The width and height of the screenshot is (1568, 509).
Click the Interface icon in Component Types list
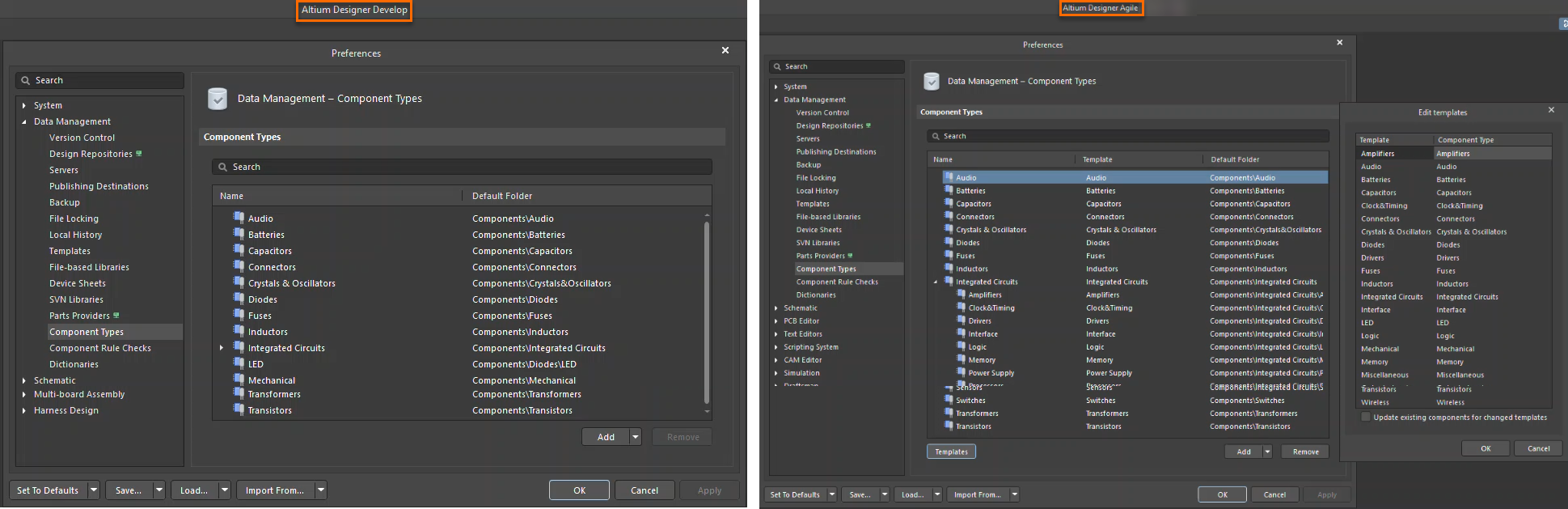click(x=962, y=333)
